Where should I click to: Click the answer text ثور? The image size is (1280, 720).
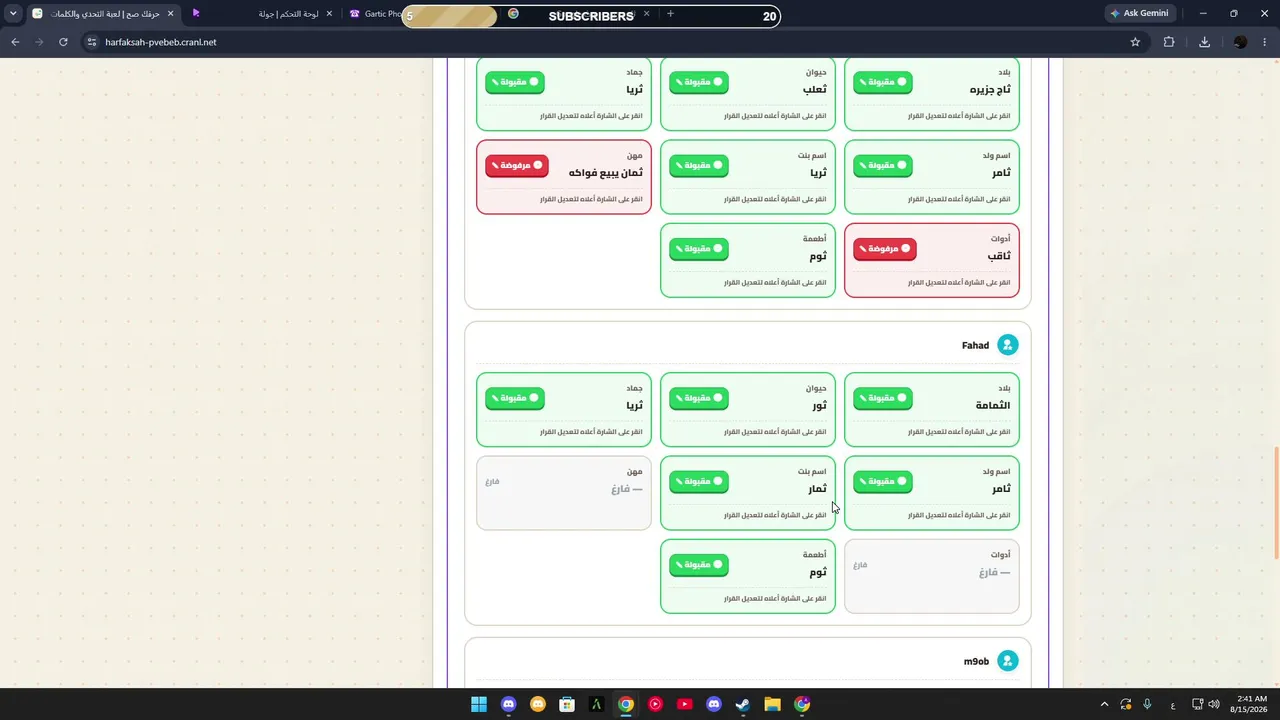coord(819,406)
